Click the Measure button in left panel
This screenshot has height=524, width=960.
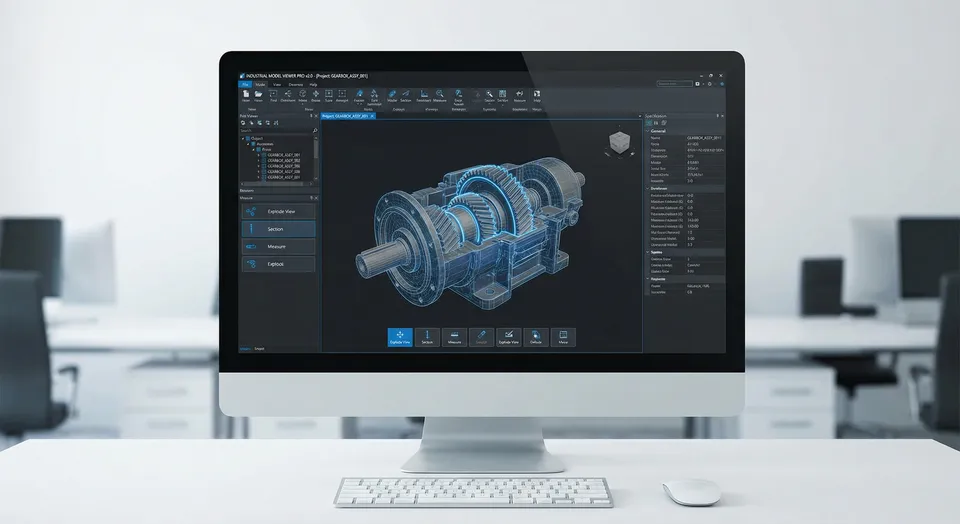pyautogui.click(x=279, y=247)
